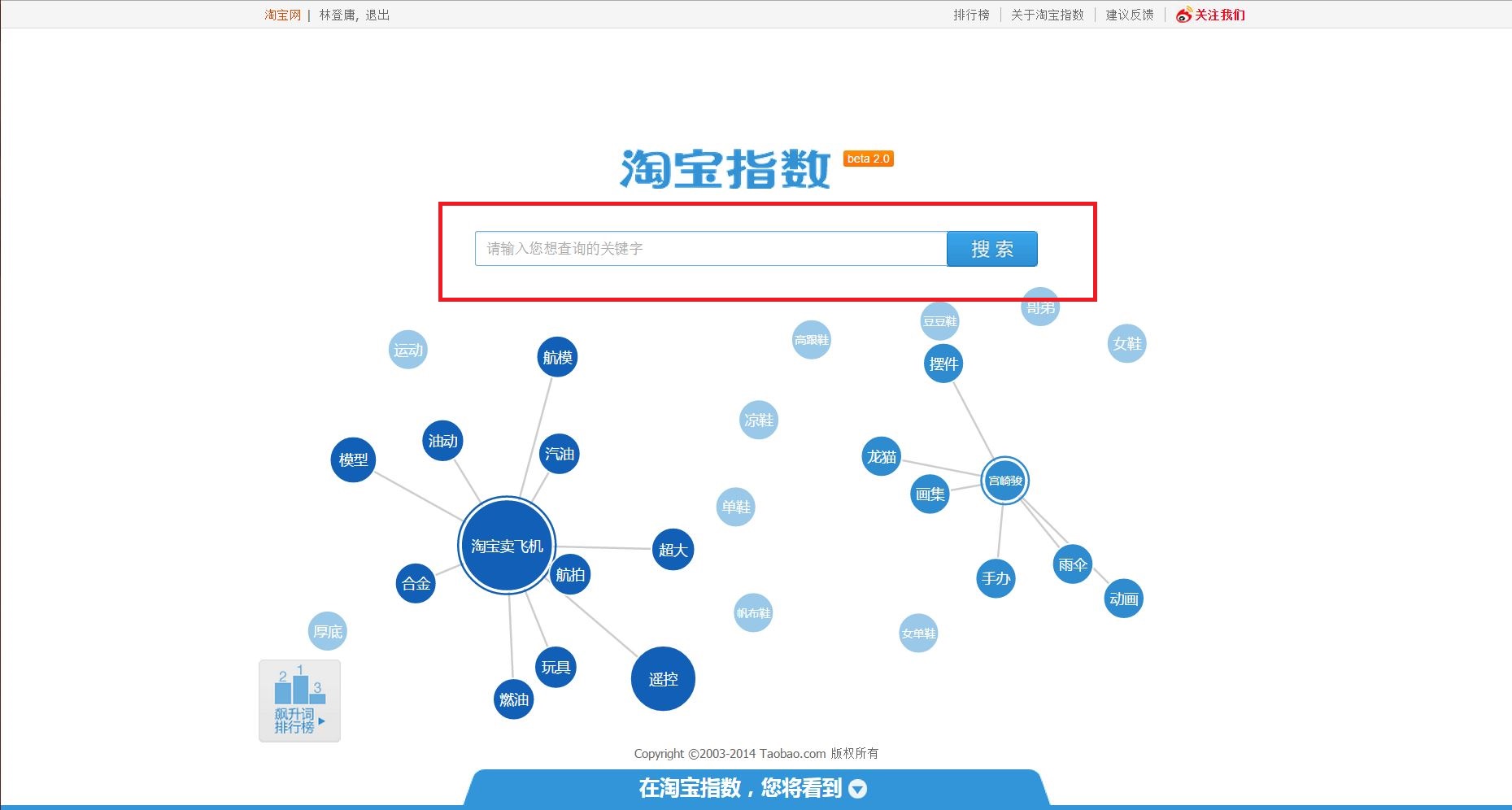Viewport: 1512px width, 810px height.
Task: Open the 排行榜 menu item
Action: tap(971, 14)
